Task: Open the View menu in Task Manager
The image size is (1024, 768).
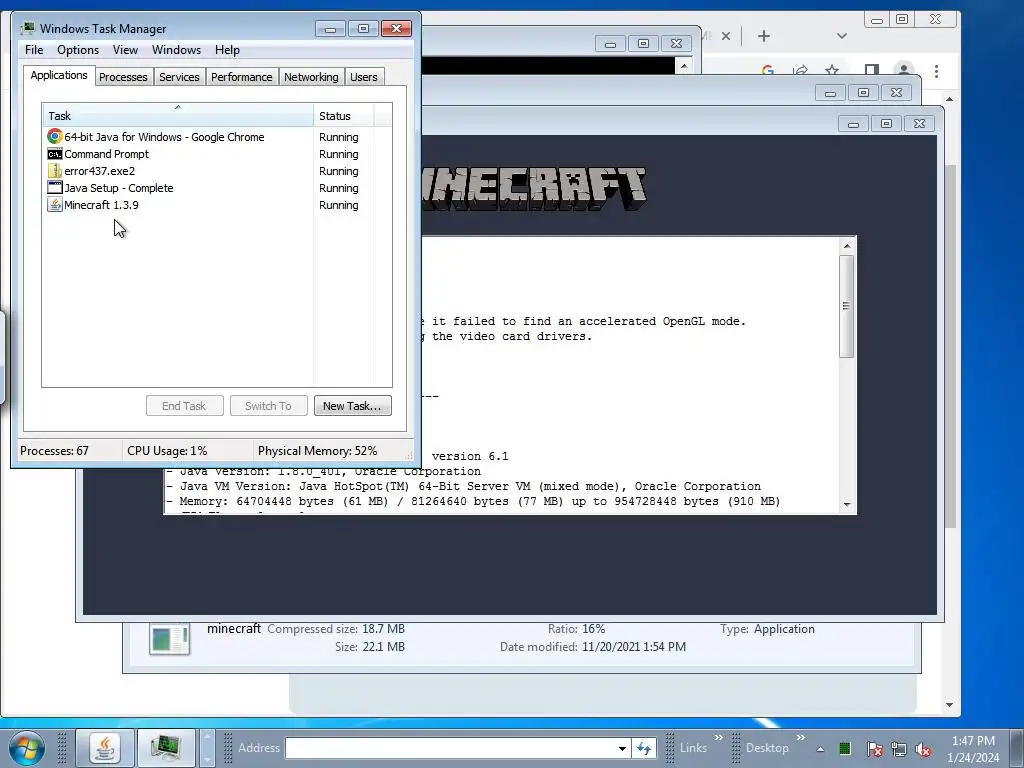Action: 125,50
